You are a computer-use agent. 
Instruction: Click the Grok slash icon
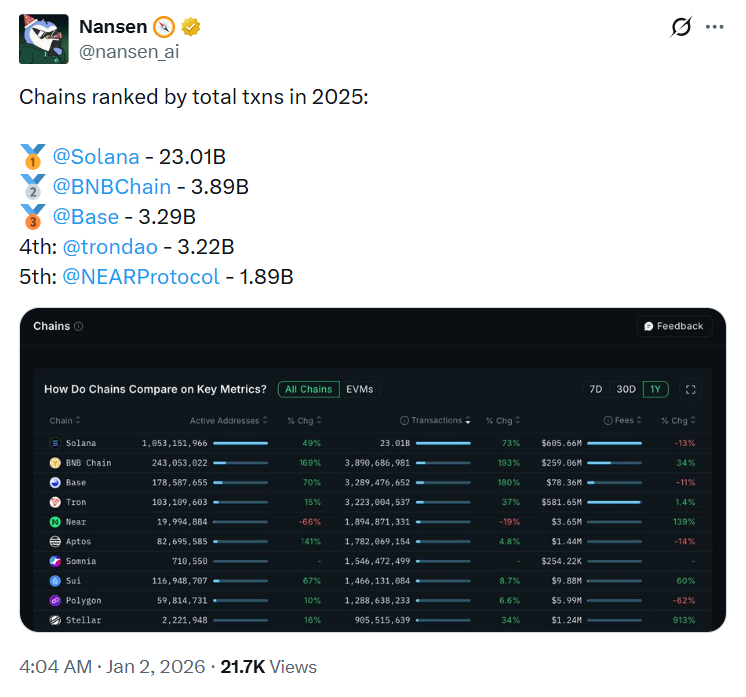(680, 27)
